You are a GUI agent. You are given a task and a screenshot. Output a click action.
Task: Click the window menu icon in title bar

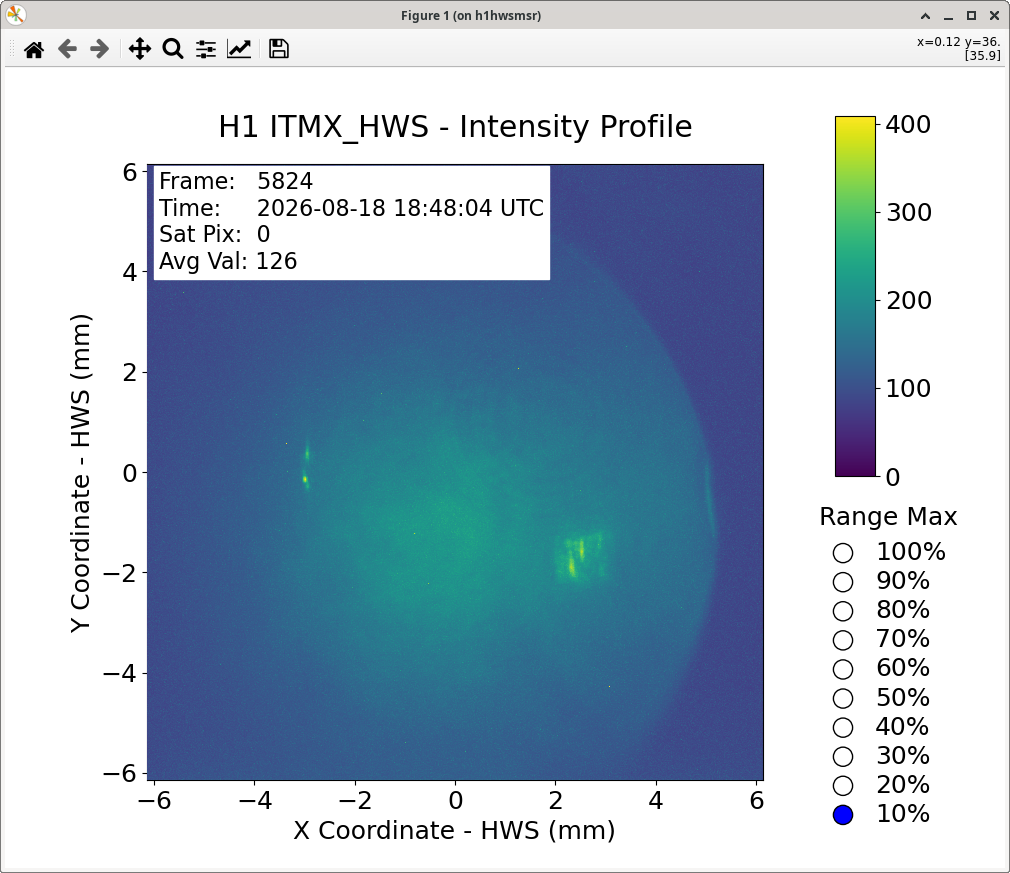click(x=15, y=15)
